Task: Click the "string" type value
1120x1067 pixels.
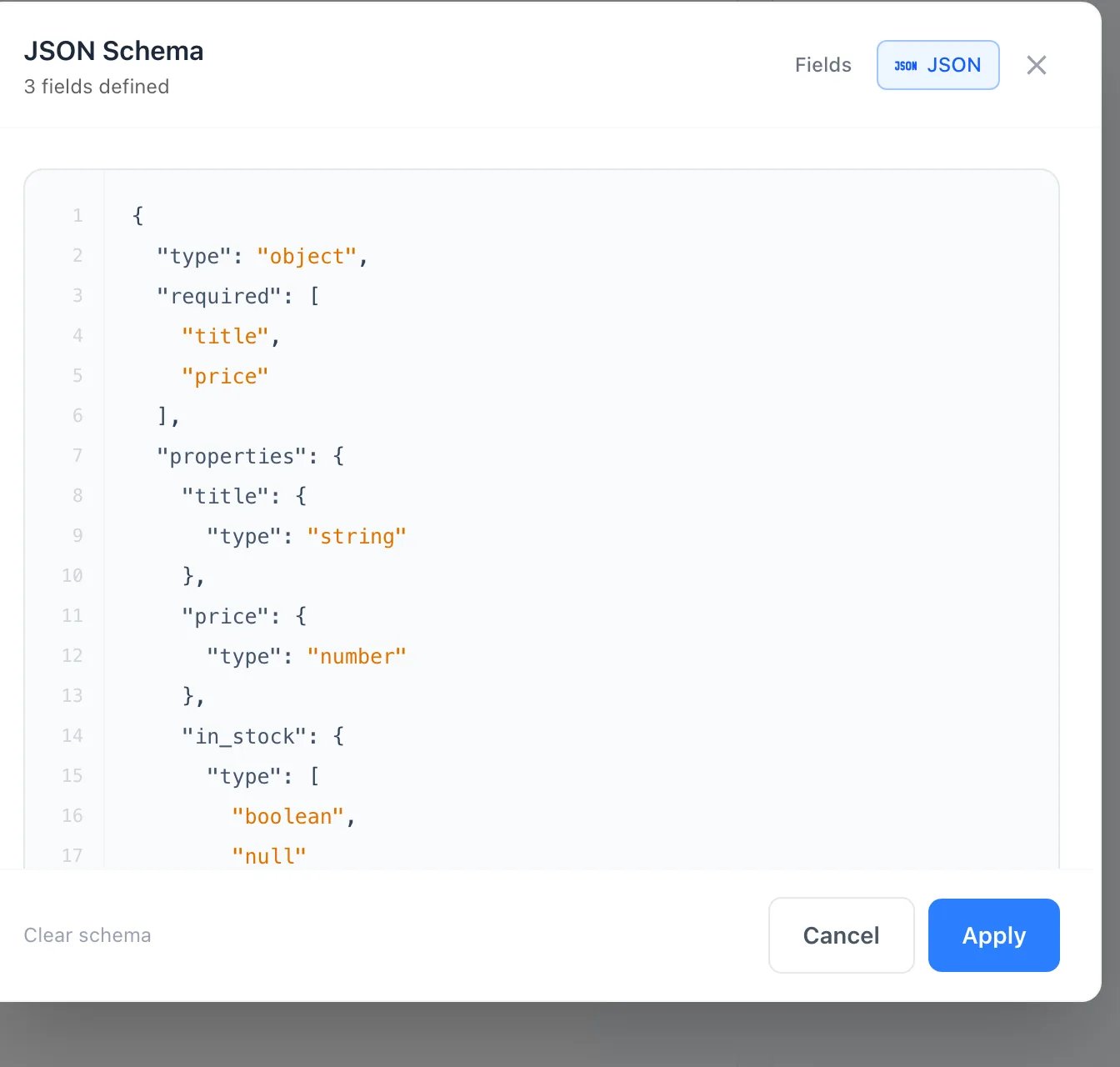Action: [357, 536]
